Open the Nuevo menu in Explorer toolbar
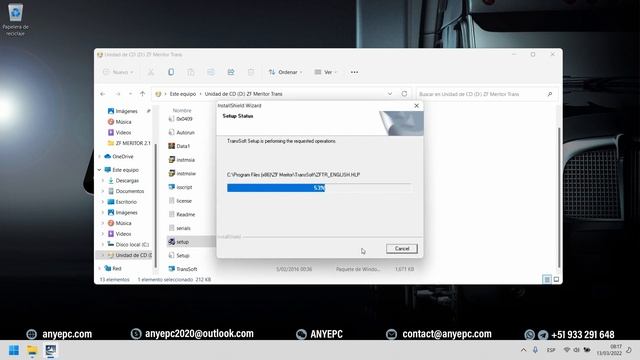Screen dimensions: 640x360 tap(118, 72)
